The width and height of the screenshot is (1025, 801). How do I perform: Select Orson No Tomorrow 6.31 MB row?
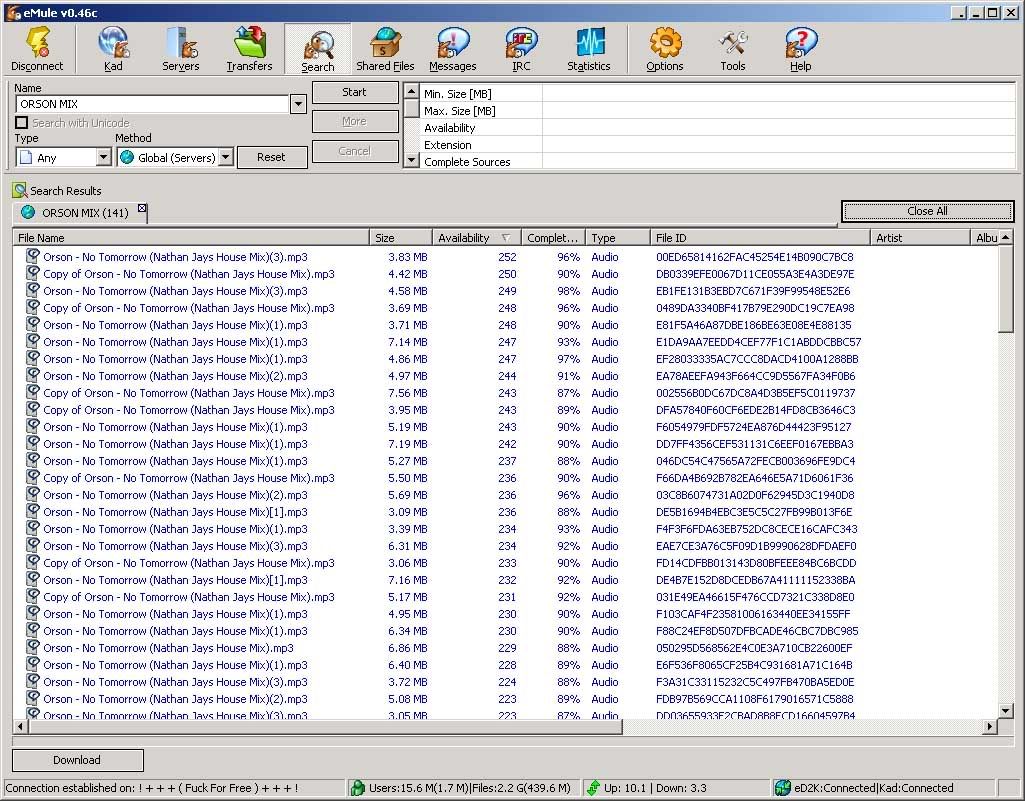506,546
